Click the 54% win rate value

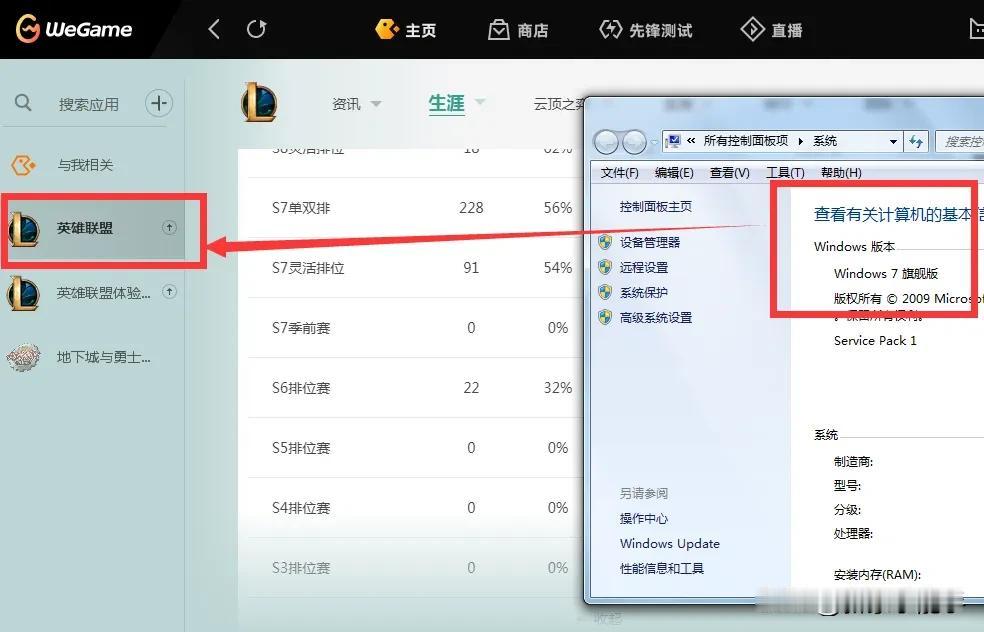[x=557, y=268]
